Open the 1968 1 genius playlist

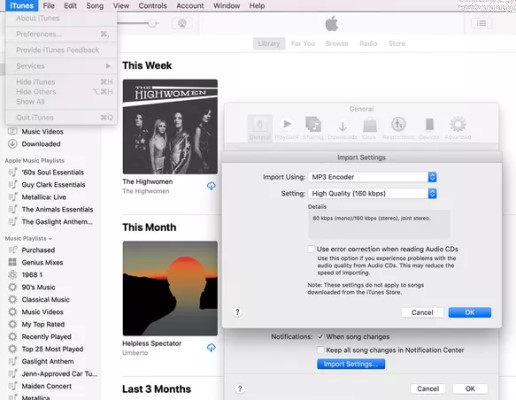32,275
